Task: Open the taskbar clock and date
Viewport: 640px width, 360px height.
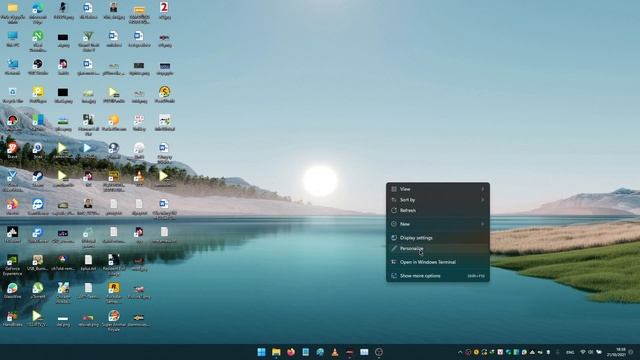Action: (x=617, y=352)
